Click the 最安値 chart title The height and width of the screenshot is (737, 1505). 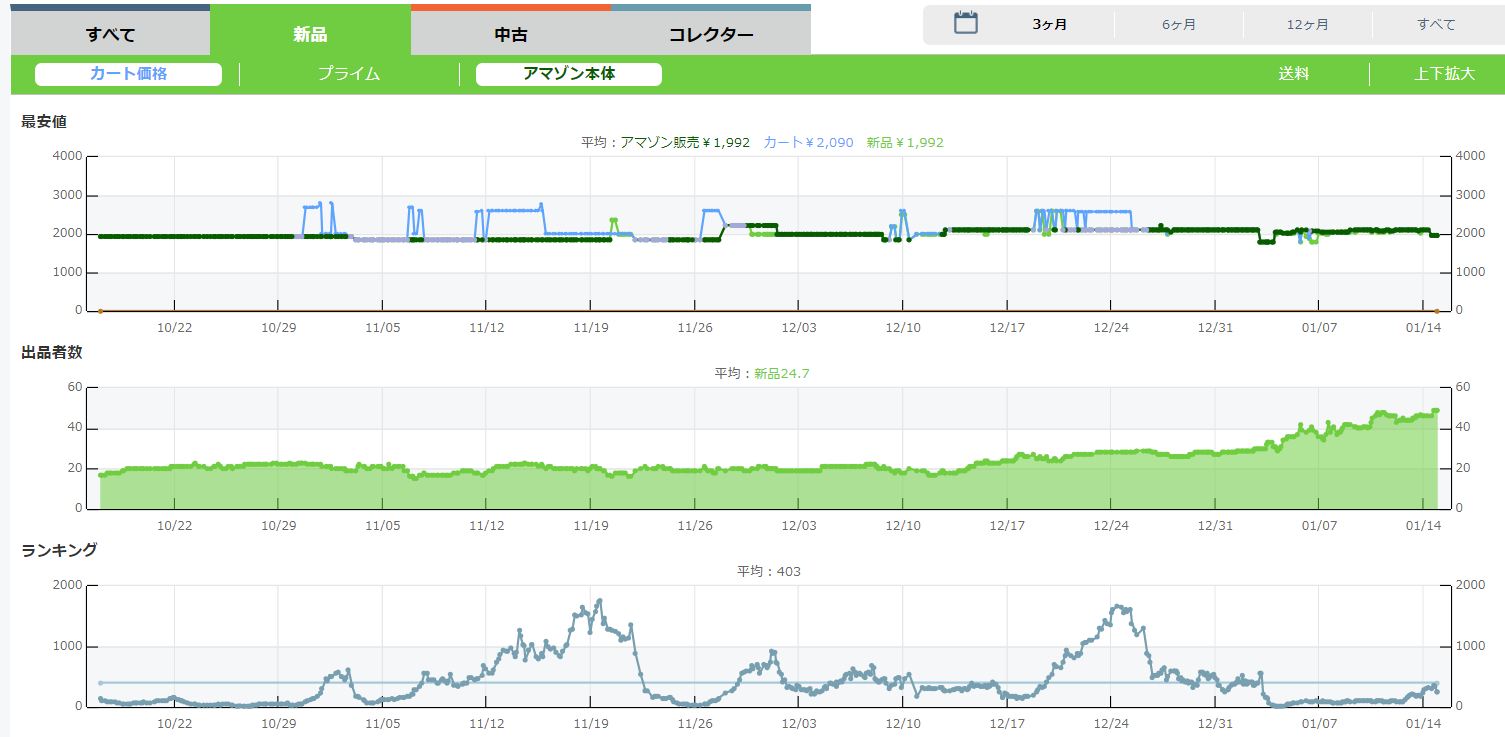click(x=44, y=122)
